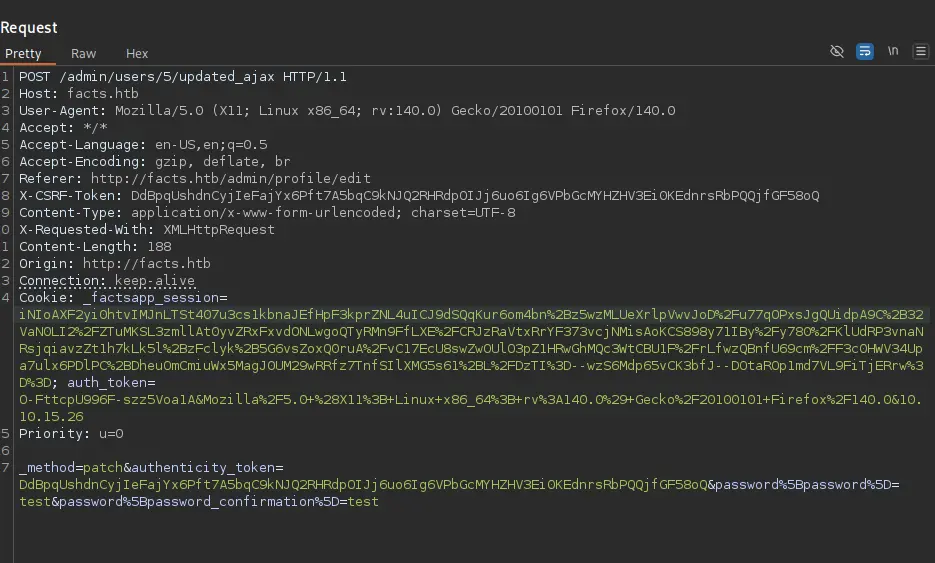This screenshot has height=563, width=935.
Task: Switch to the Hex tab
Action: [x=137, y=54]
